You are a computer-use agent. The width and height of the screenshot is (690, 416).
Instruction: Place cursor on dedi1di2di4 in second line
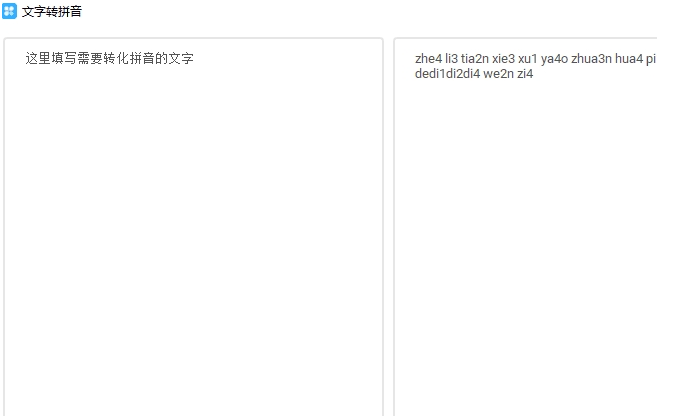click(447, 74)
